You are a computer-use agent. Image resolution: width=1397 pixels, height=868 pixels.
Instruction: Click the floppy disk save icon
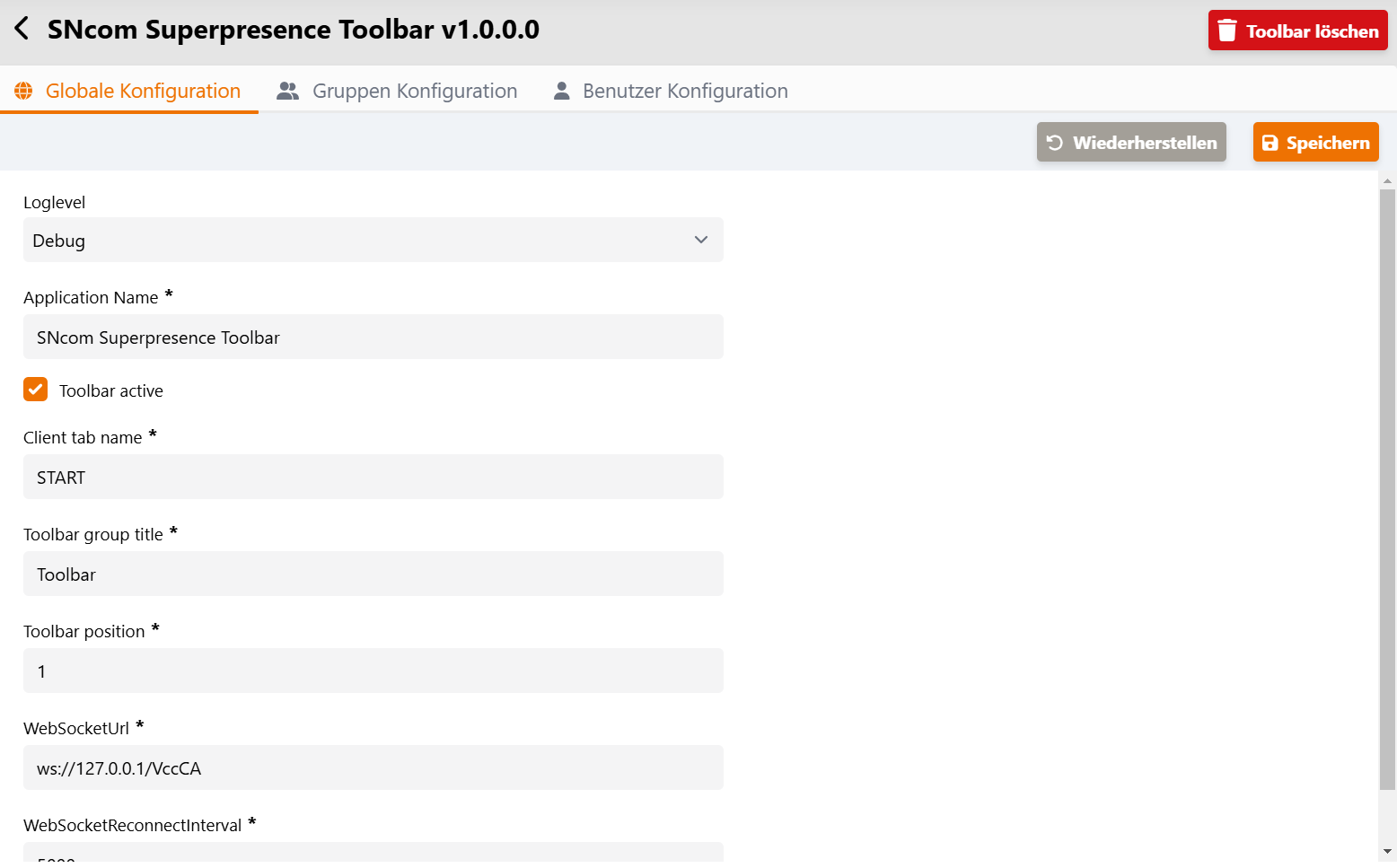coord(1270,143)
